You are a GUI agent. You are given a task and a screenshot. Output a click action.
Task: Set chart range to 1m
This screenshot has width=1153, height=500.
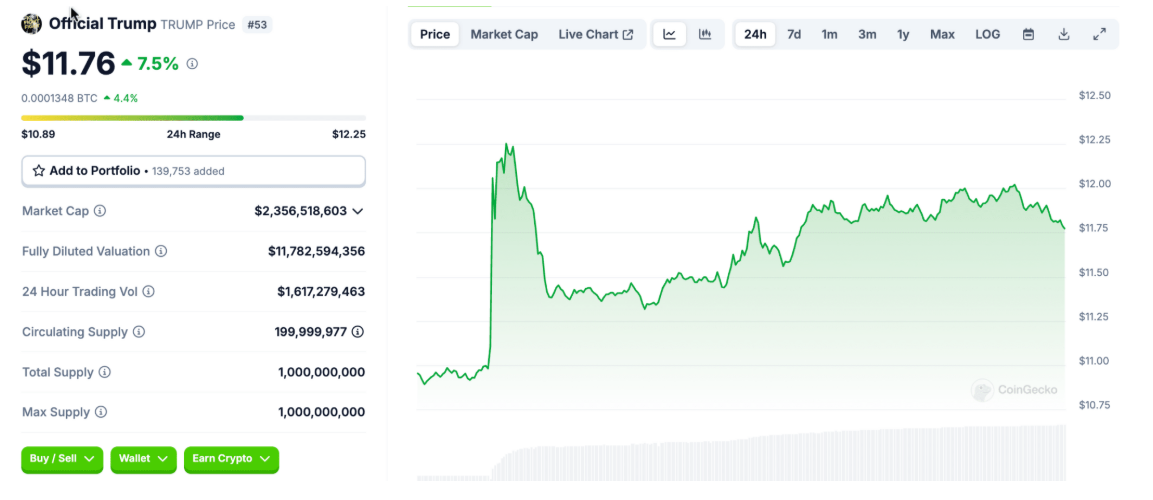click(x=829, y=35)
